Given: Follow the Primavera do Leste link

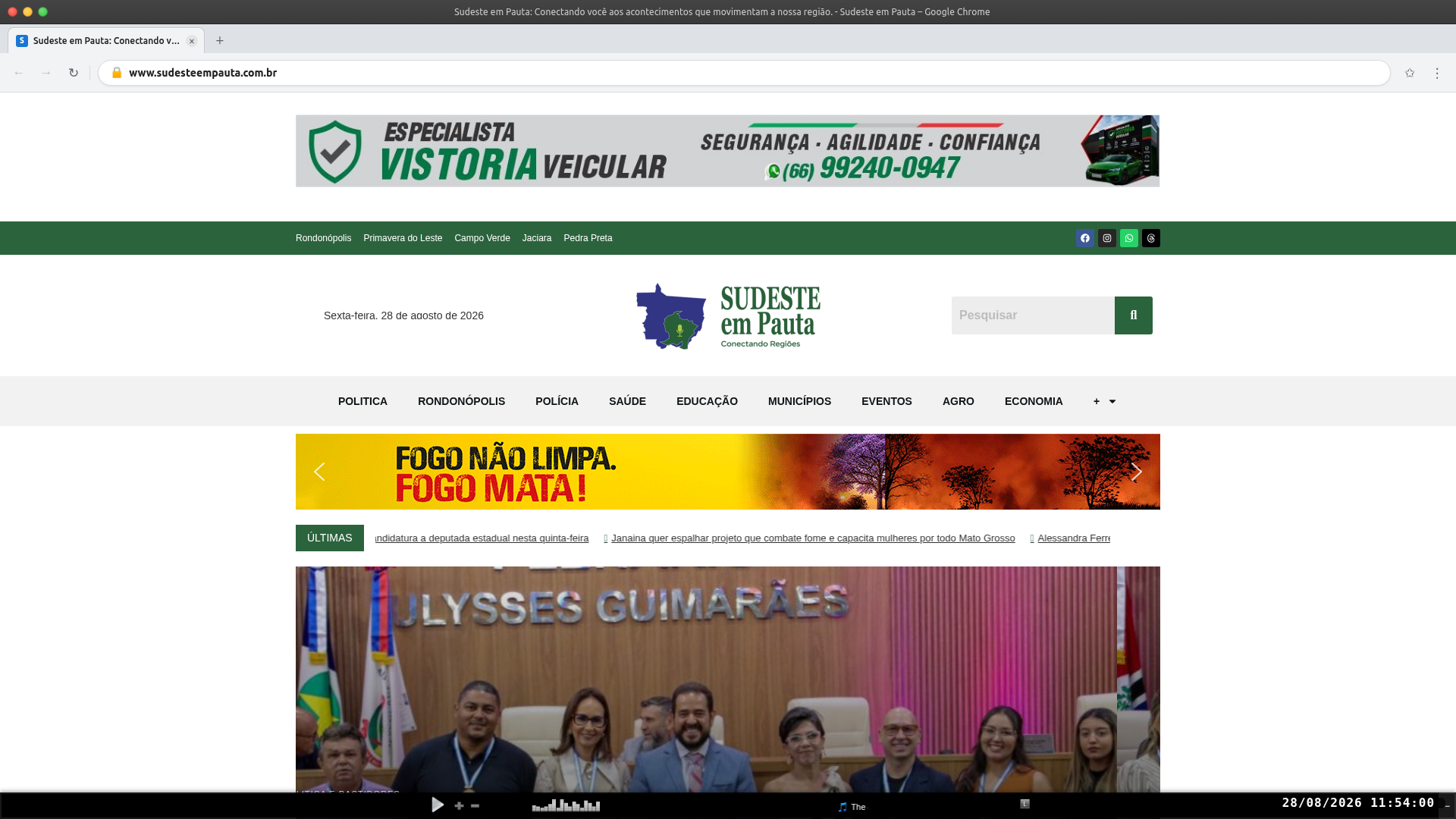Looking at the screenshot, I should pyautogui.click(x=403, y=238).
